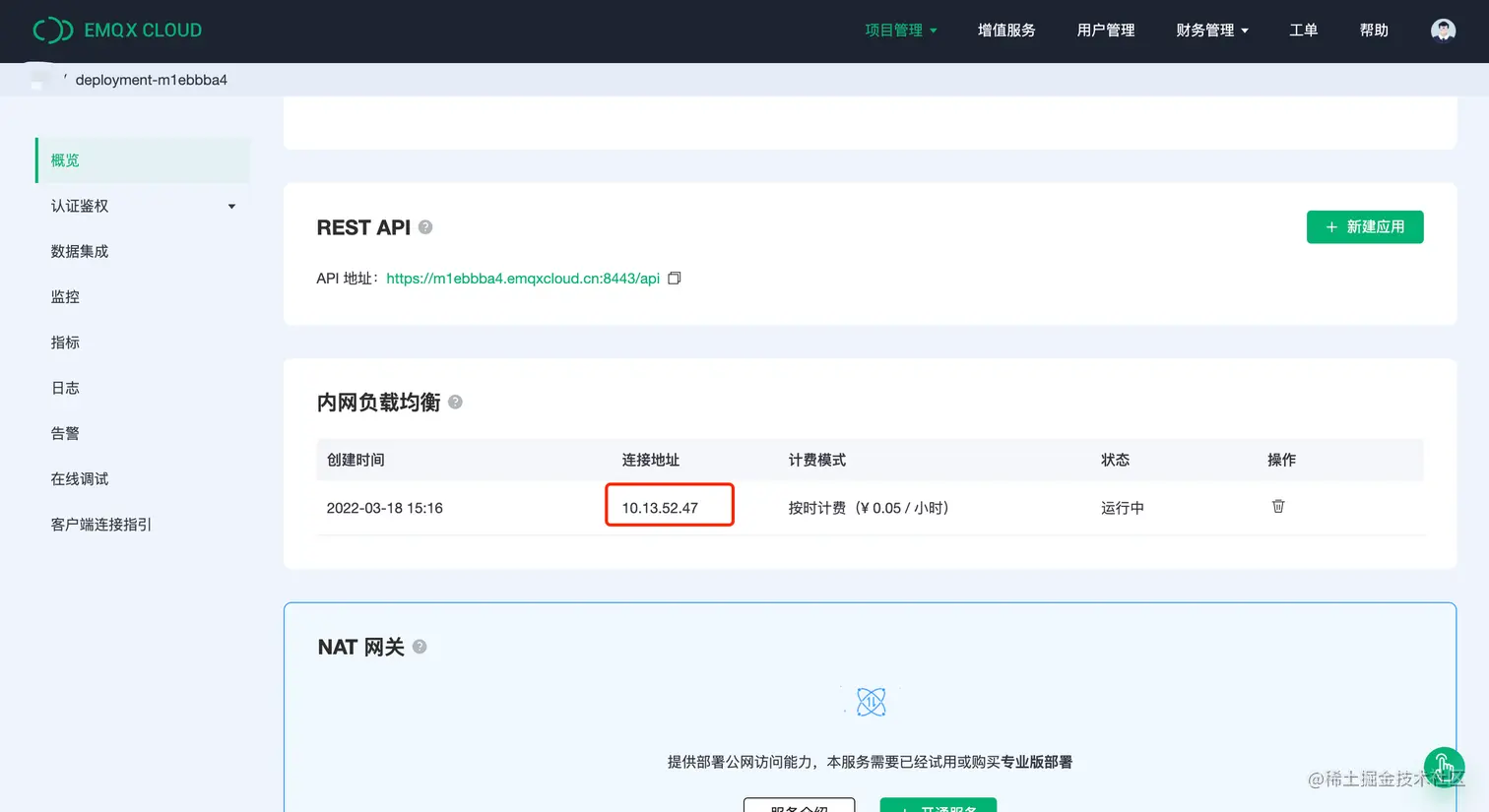Open the NAT 网关 help icon
This screenshot has width=1489, height=812.
[x=420, y=647]
